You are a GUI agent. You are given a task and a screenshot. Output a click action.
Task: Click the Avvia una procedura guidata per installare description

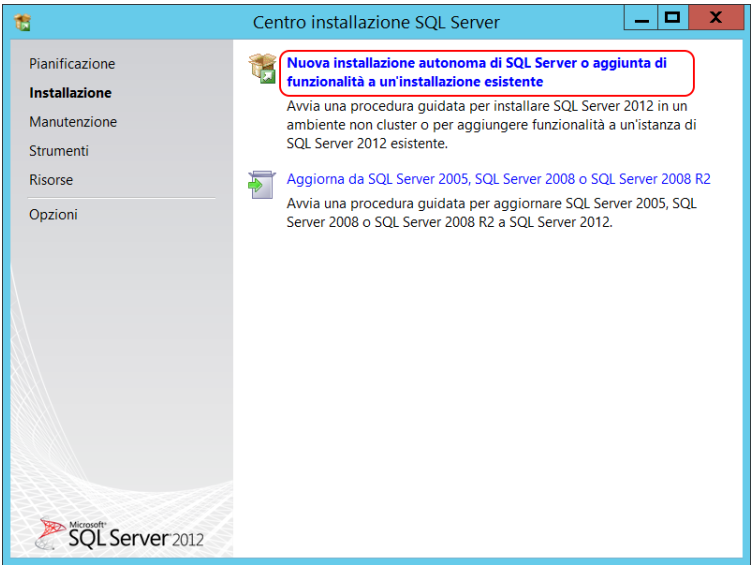pyautogui.click(x=491, y=125)
